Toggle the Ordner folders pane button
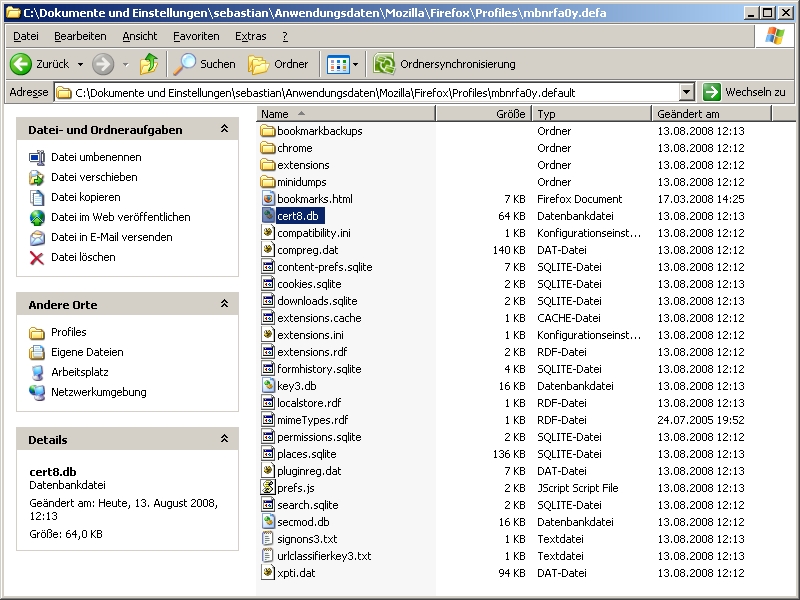The height and width of the screenshot is (600, 800). pos(279,64)
